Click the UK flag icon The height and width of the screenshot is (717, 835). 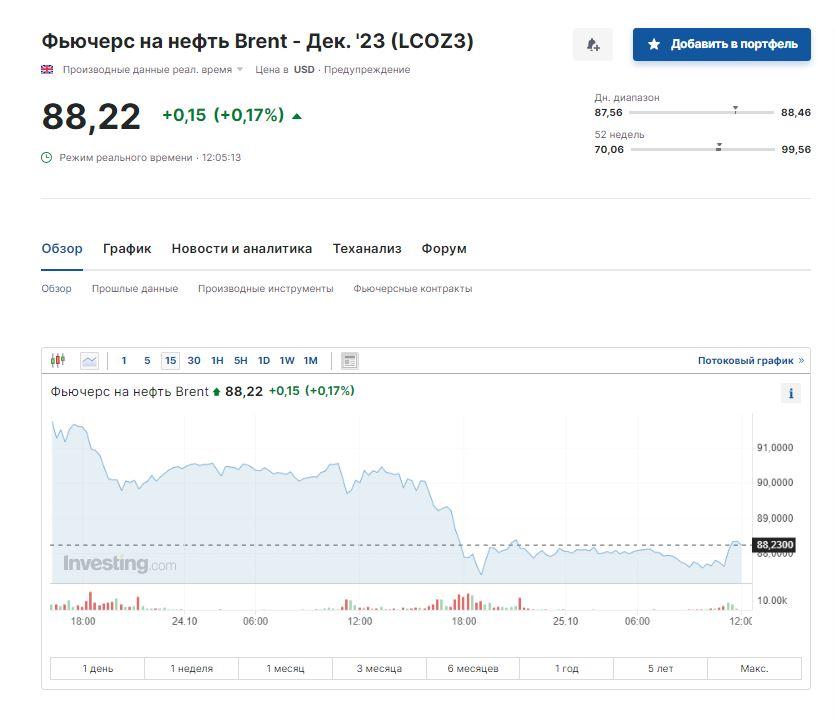(47, 69)
